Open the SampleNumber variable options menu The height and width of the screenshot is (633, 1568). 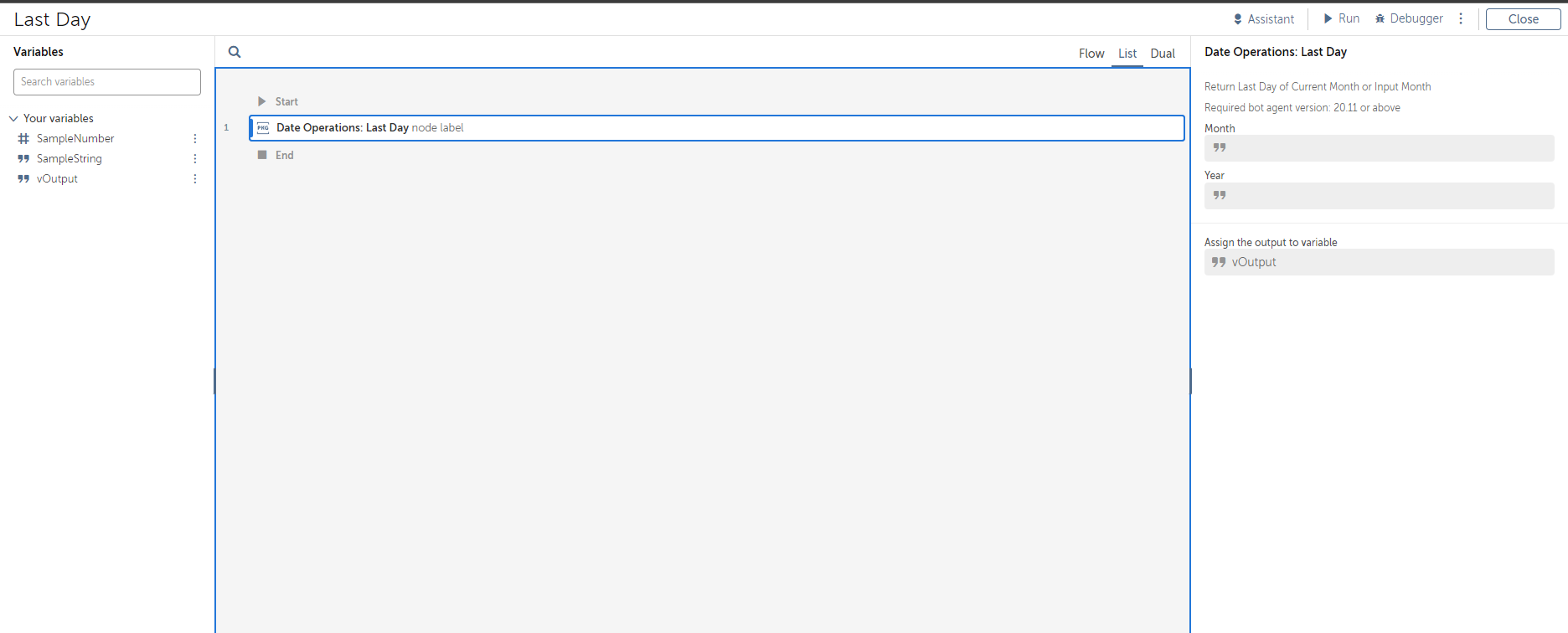point(195,139)
